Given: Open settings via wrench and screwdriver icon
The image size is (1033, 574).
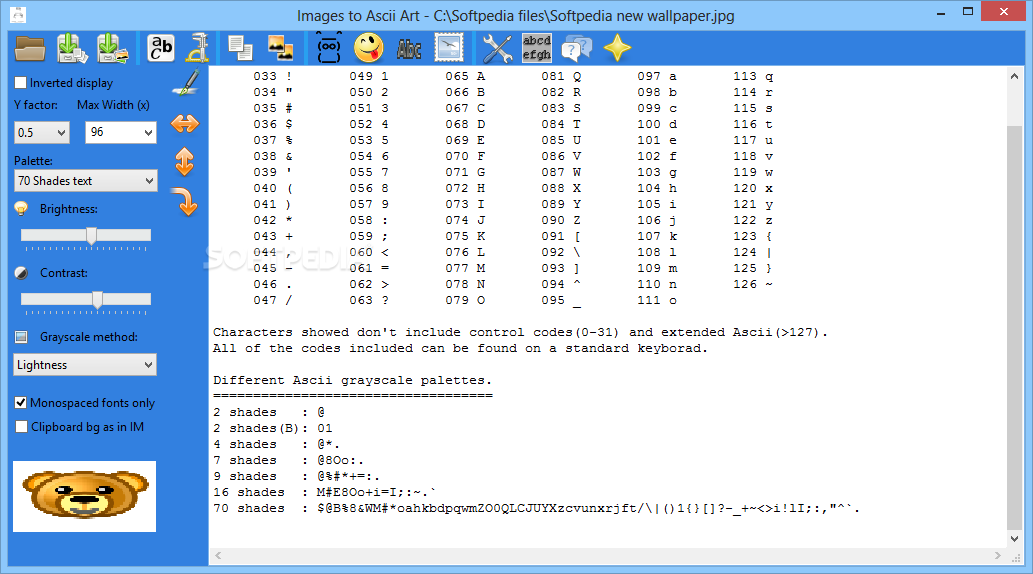Looking at the screenshot, I should 497,49.
